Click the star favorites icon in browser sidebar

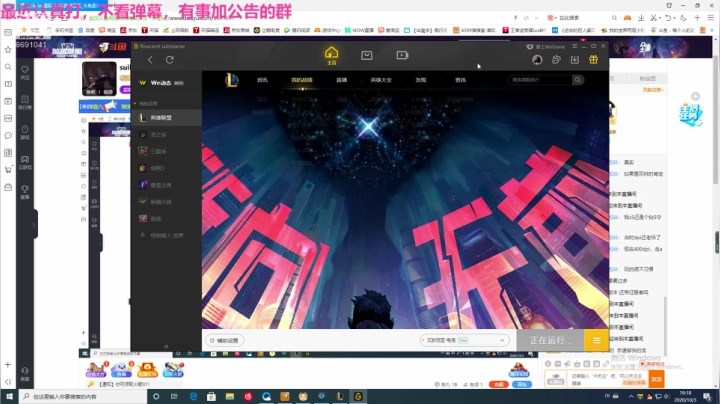(x=8, y=50)
